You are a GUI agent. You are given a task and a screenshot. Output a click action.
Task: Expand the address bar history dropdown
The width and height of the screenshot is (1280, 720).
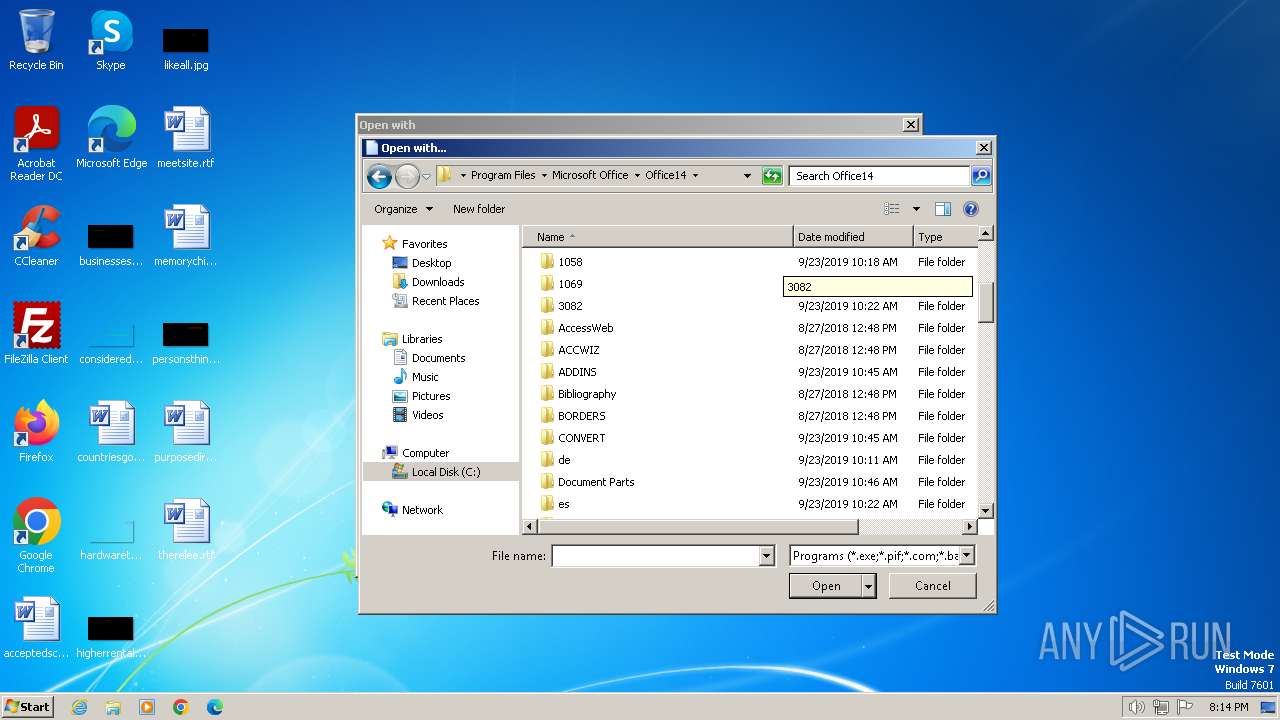click(x=747, y=176)
